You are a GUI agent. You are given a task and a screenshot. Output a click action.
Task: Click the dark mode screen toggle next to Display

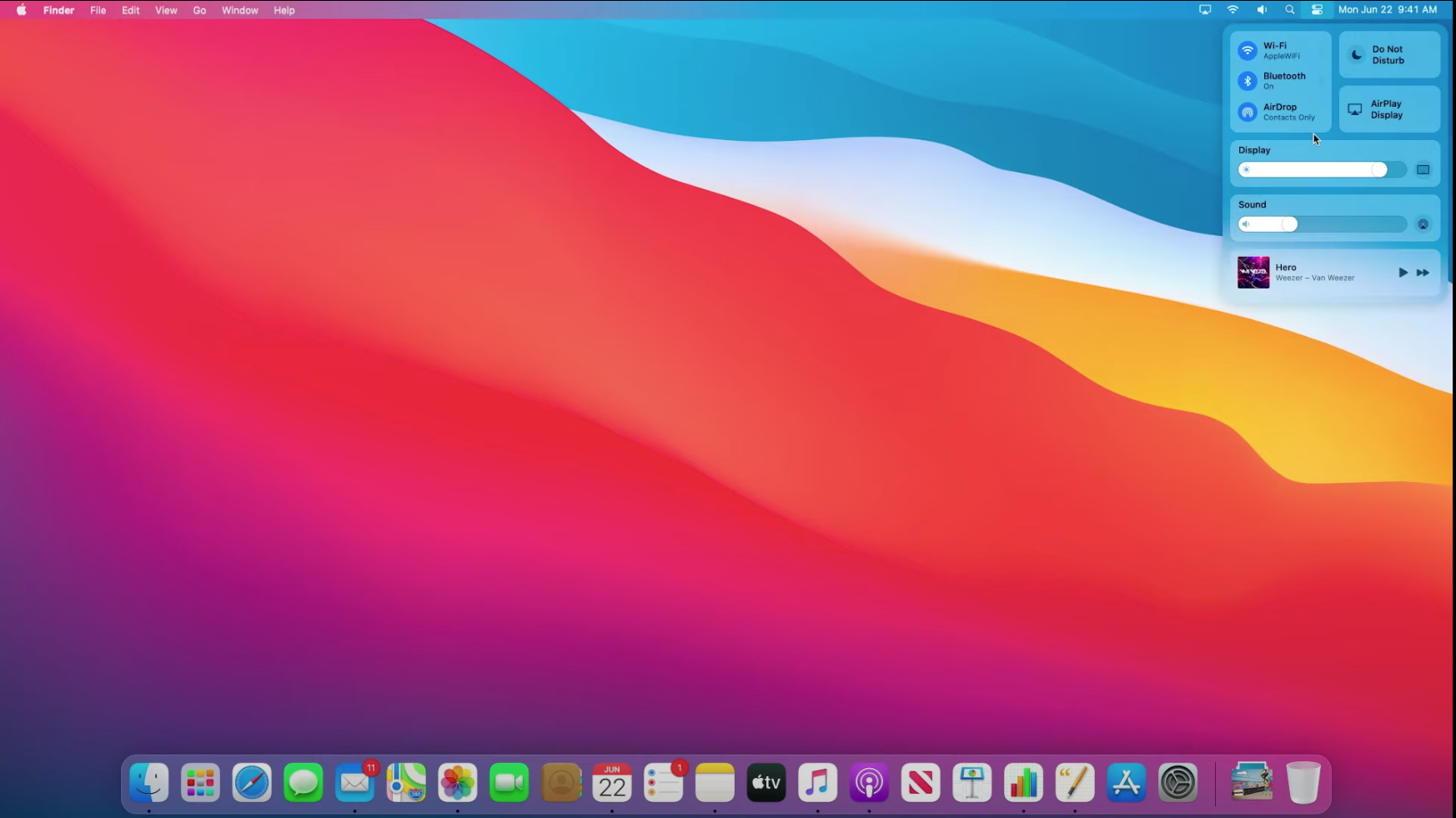click(x=1423, y=168)
